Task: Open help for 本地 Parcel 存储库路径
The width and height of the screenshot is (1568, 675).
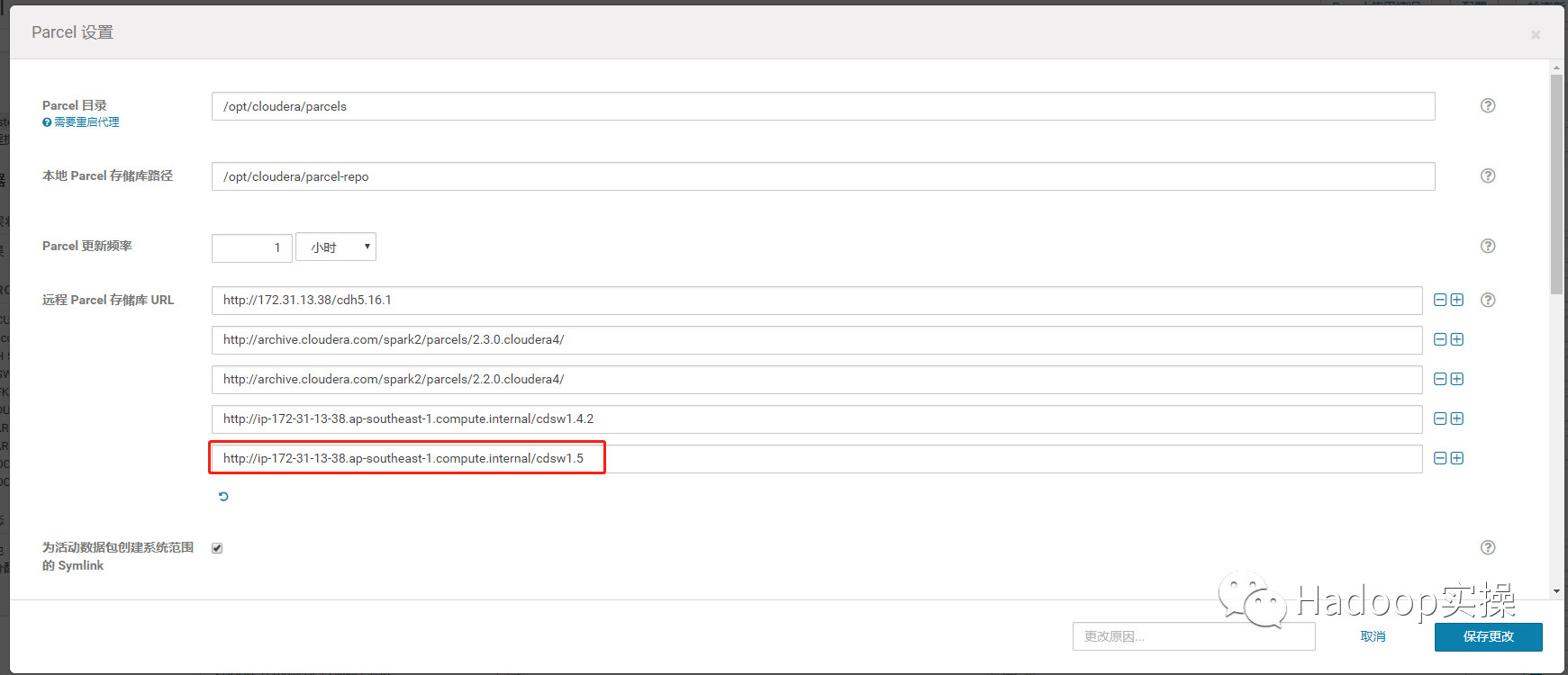Action: [1488, 175]
